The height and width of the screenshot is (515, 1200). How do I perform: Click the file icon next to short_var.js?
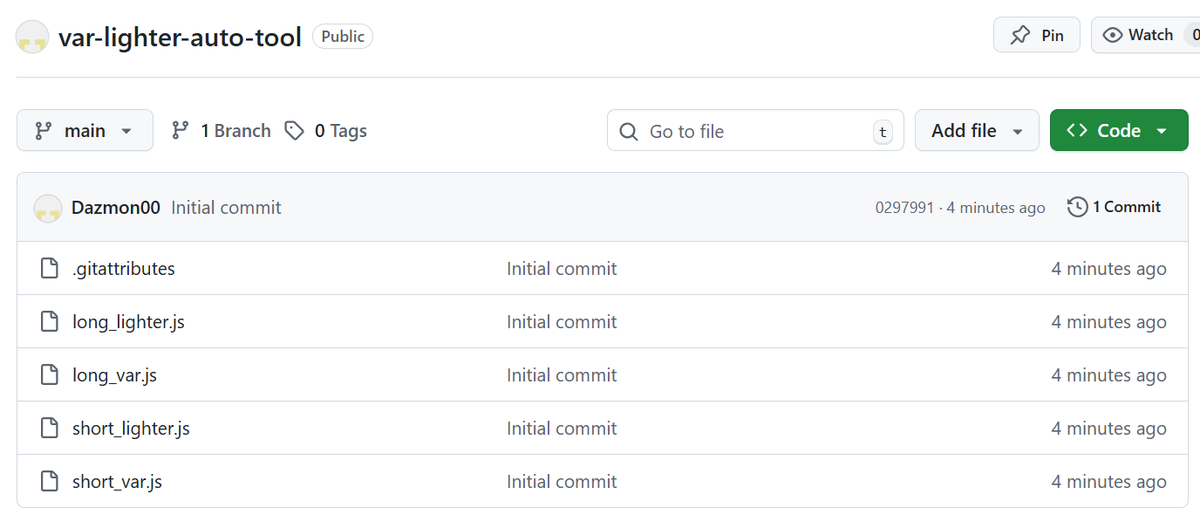pyautogui.click(x=49, y=481)
